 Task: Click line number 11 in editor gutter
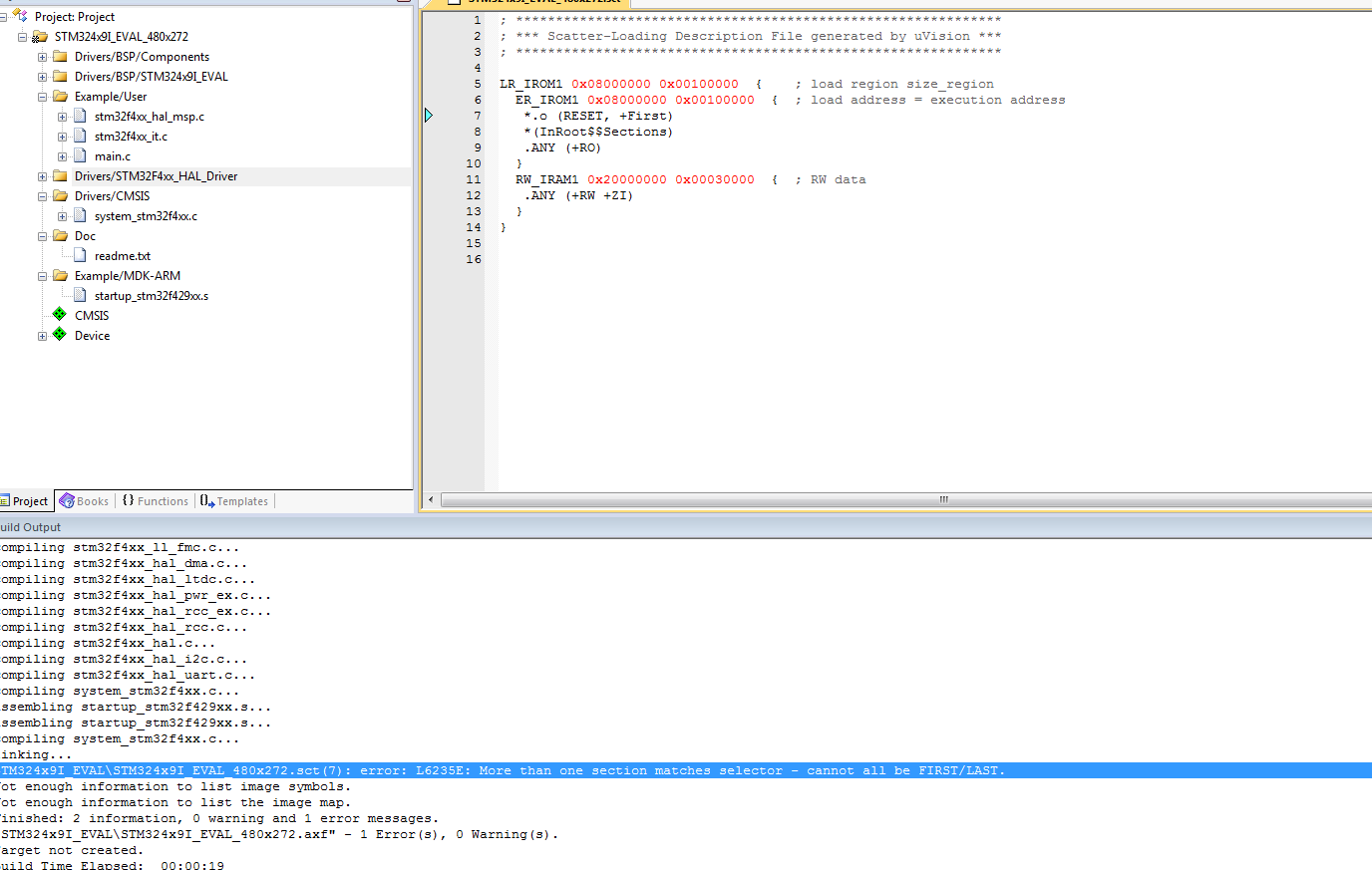pos(473,179)
